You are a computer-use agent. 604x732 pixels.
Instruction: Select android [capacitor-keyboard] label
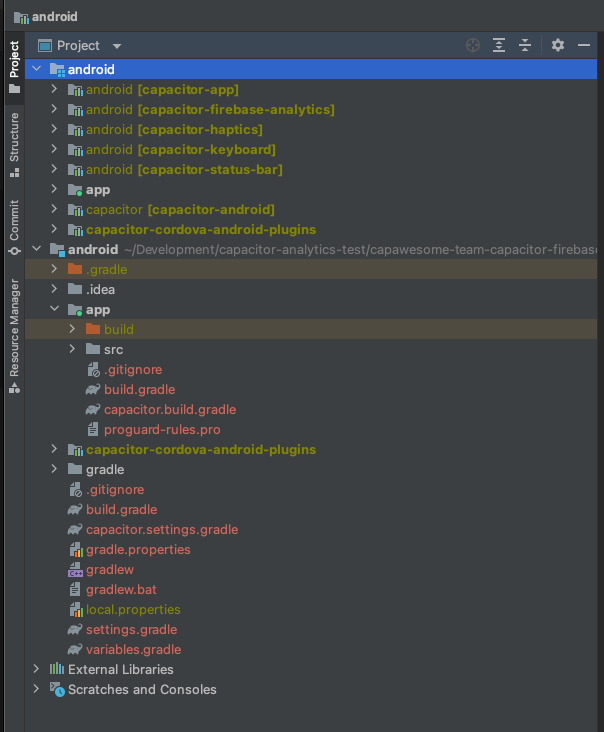point(181,149)
